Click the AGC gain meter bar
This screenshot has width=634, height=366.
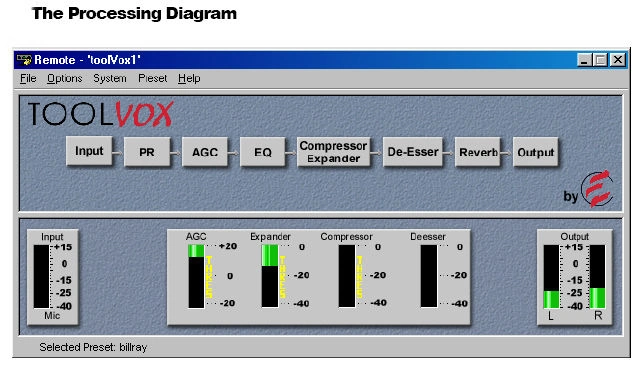tap(196, 276)
